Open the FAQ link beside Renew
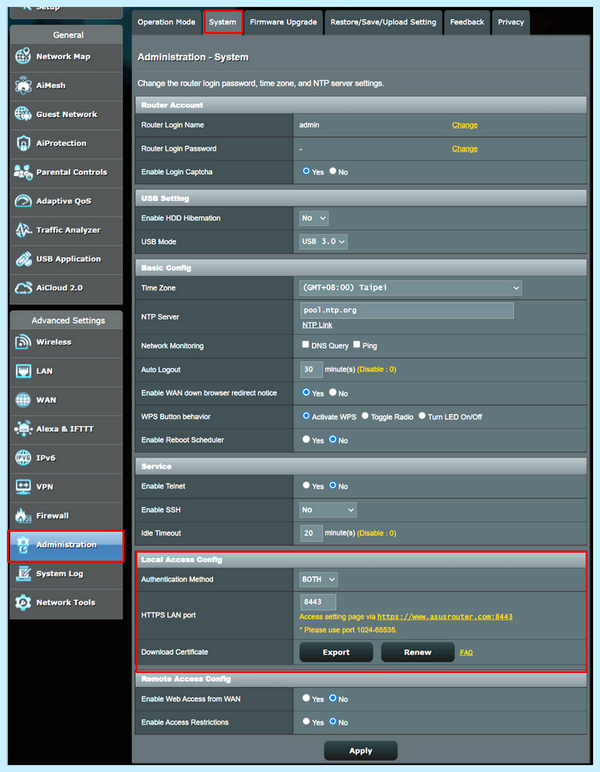Image resolution: width=600 pixels, height=772 pixels. point(466,653)
